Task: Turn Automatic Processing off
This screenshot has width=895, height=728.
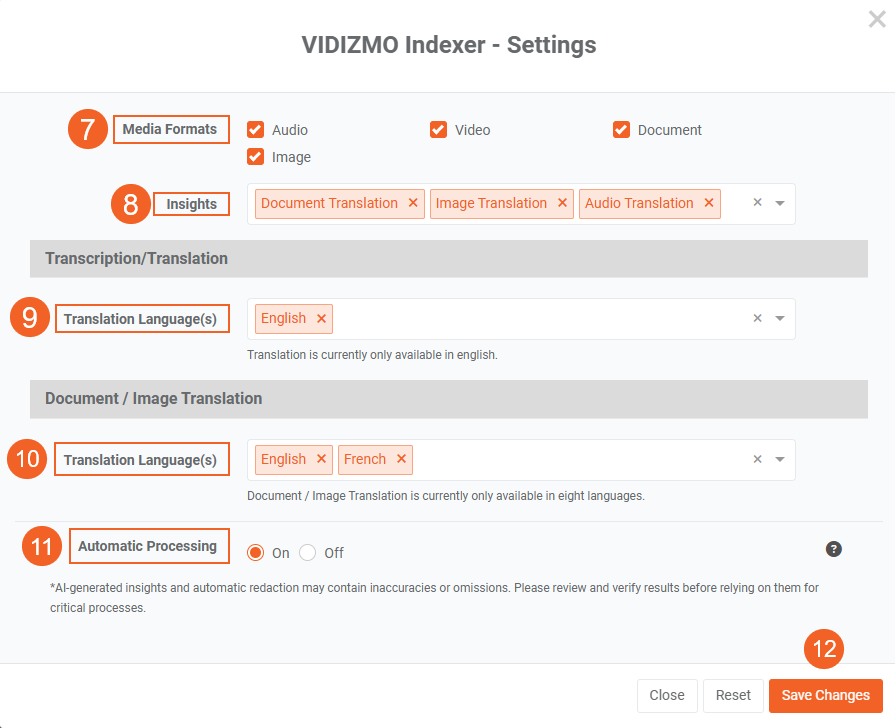Action: pos(308,553)
